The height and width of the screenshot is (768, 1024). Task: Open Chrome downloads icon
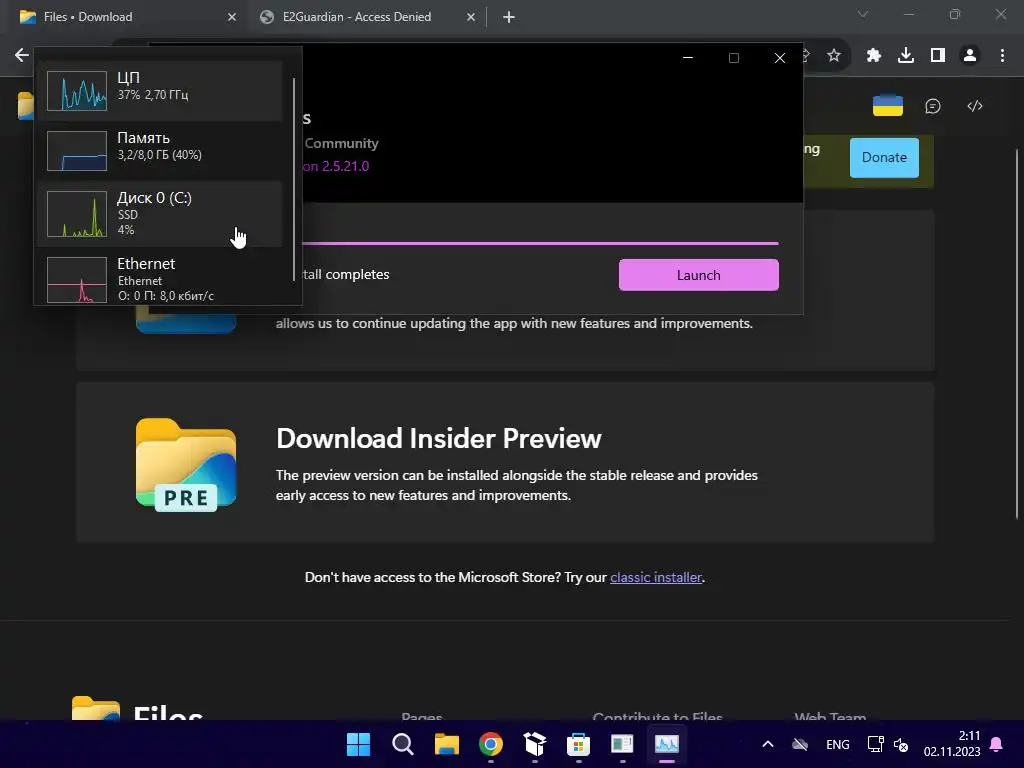[x=906, y=56]
